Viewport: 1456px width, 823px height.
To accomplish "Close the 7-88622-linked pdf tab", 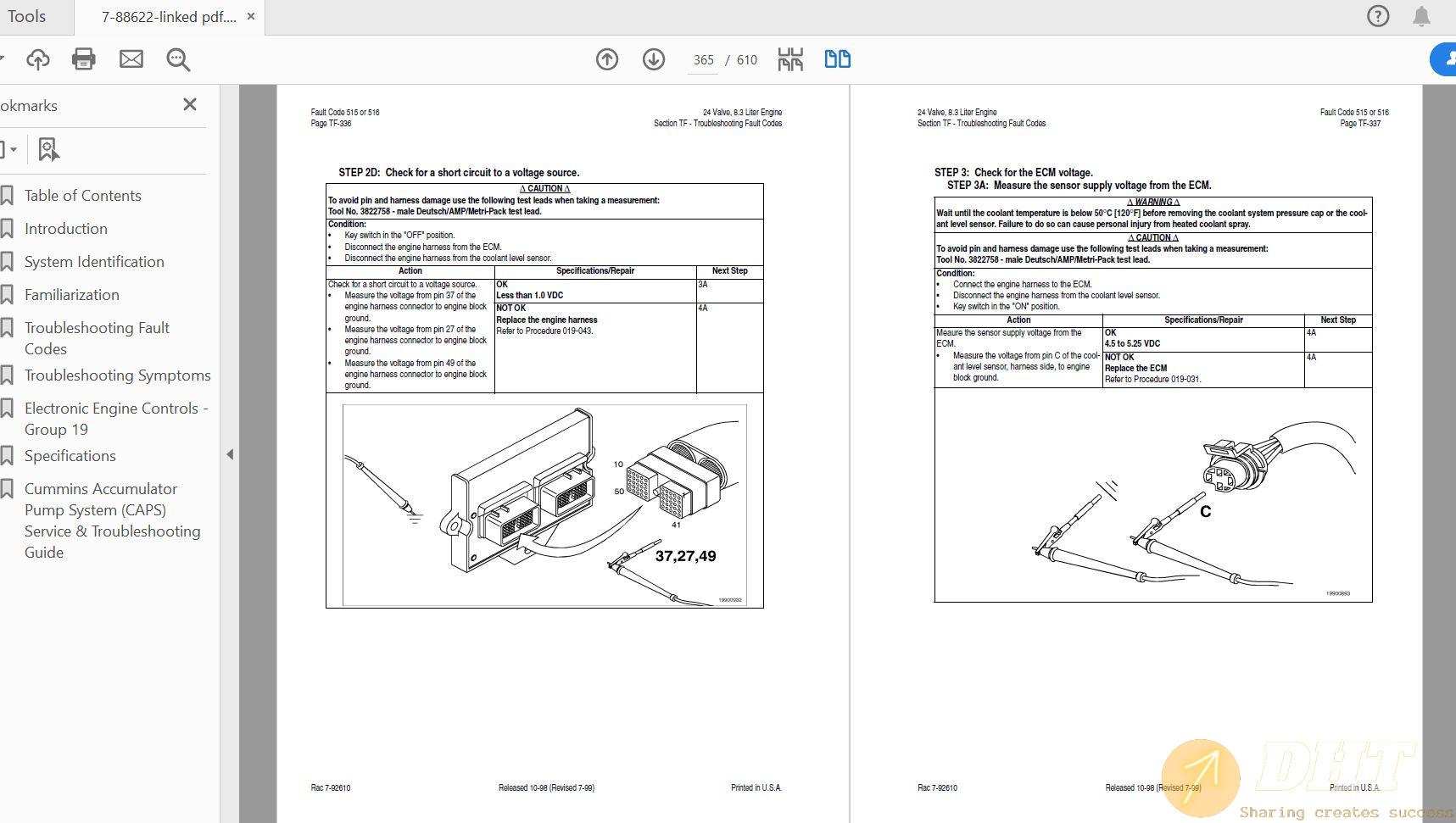I will click(251, 16).
